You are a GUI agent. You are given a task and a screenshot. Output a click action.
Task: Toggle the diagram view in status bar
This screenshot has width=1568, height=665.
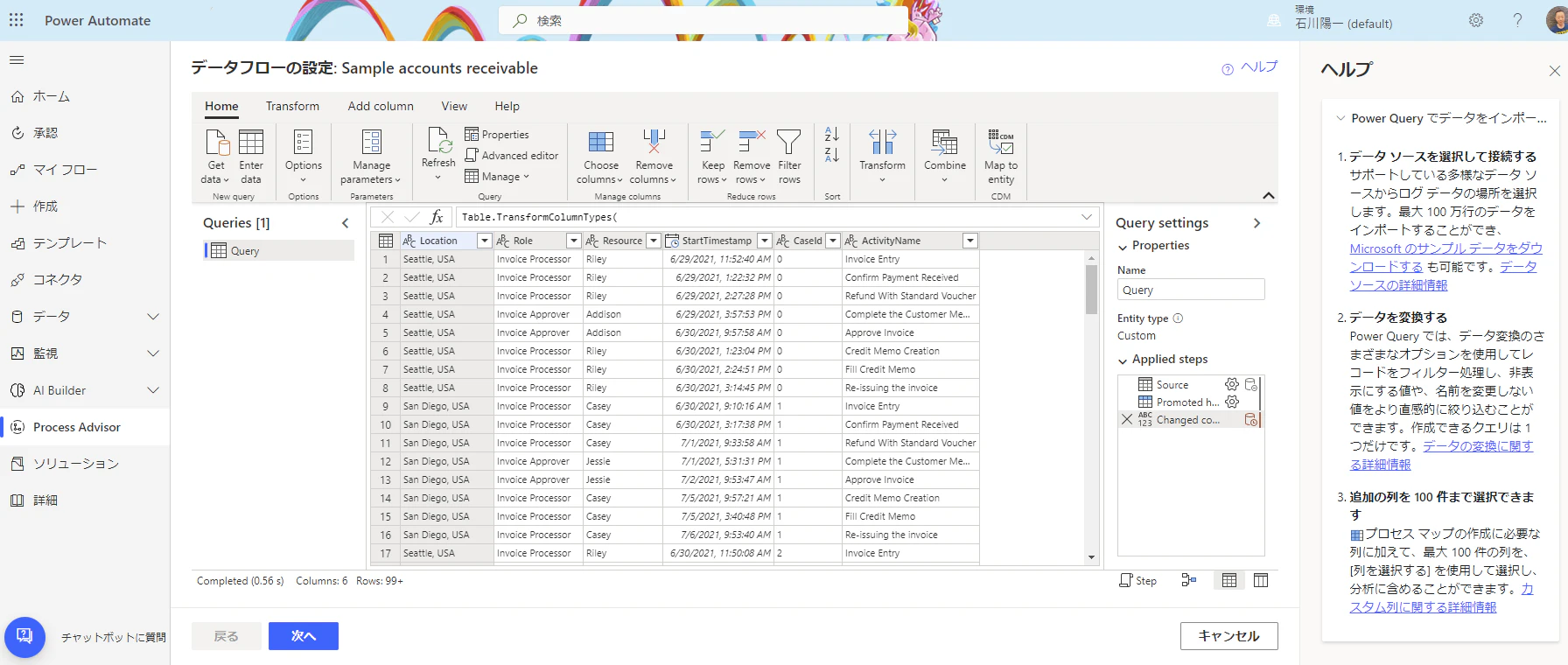pos(1188,580)
